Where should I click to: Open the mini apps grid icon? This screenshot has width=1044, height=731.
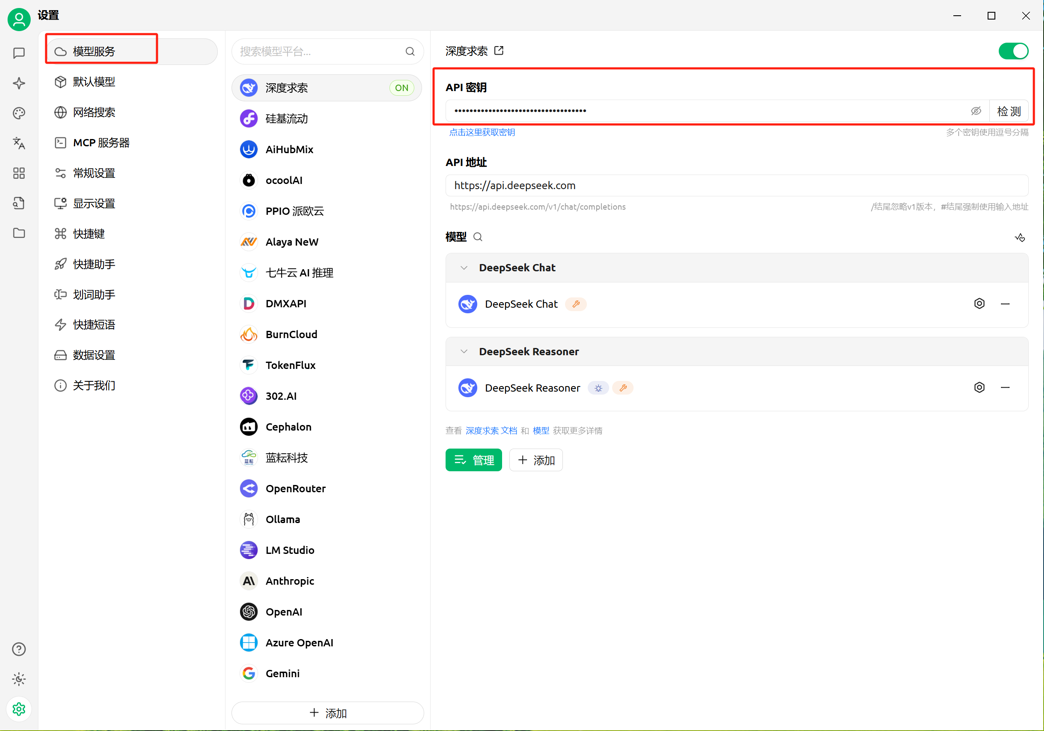(x=19, y=173)
